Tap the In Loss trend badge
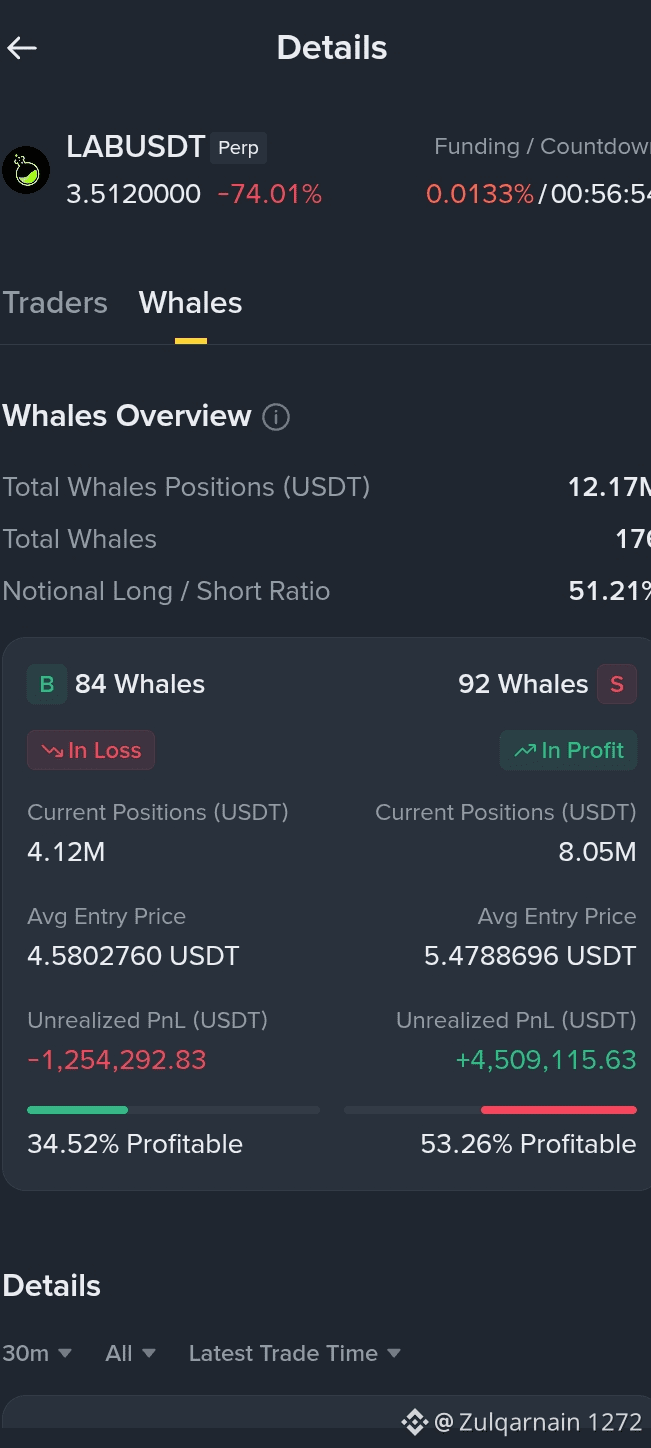 tap(91, 750)
